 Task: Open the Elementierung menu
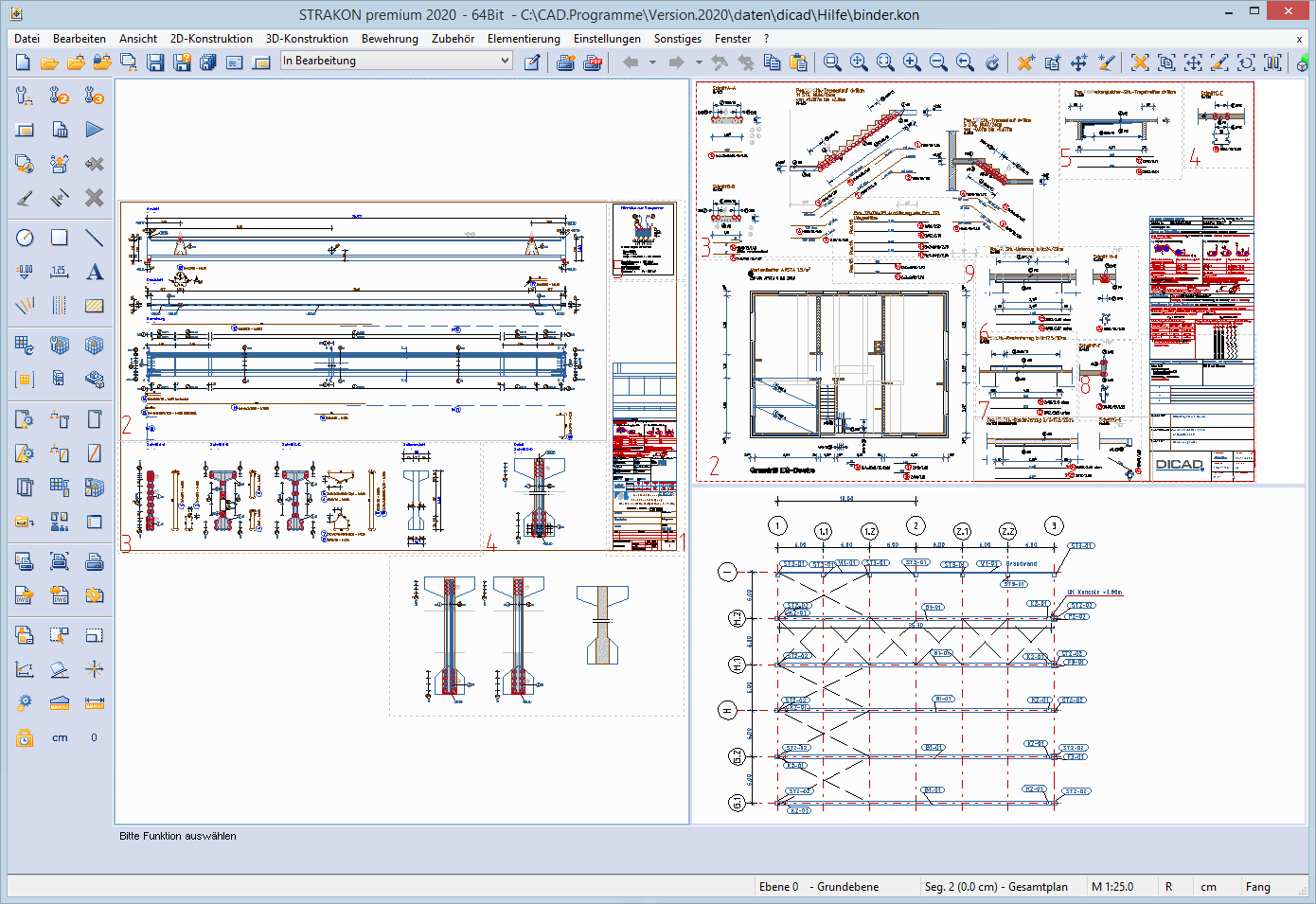pos(524,39)
